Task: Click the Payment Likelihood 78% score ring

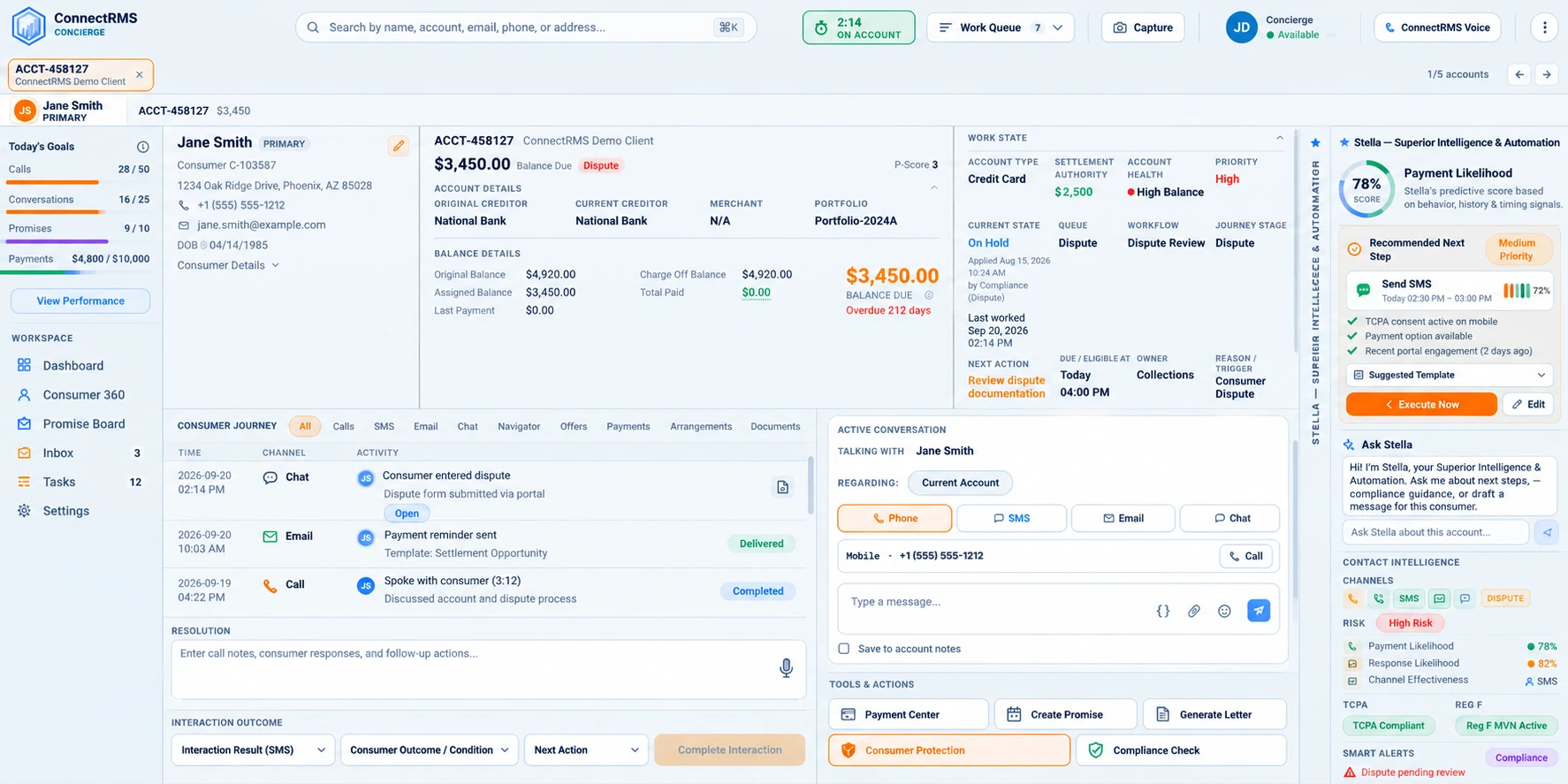Action: 1366,189
